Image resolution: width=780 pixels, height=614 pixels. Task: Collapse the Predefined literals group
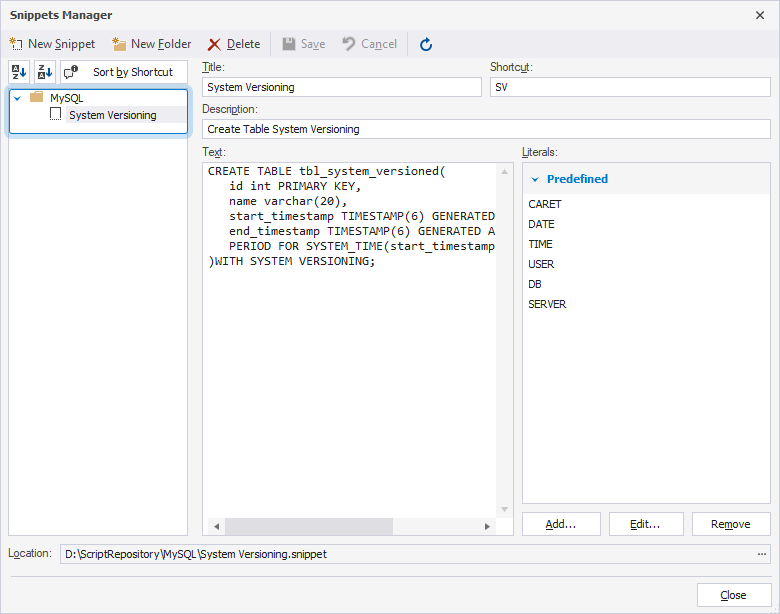535,179
